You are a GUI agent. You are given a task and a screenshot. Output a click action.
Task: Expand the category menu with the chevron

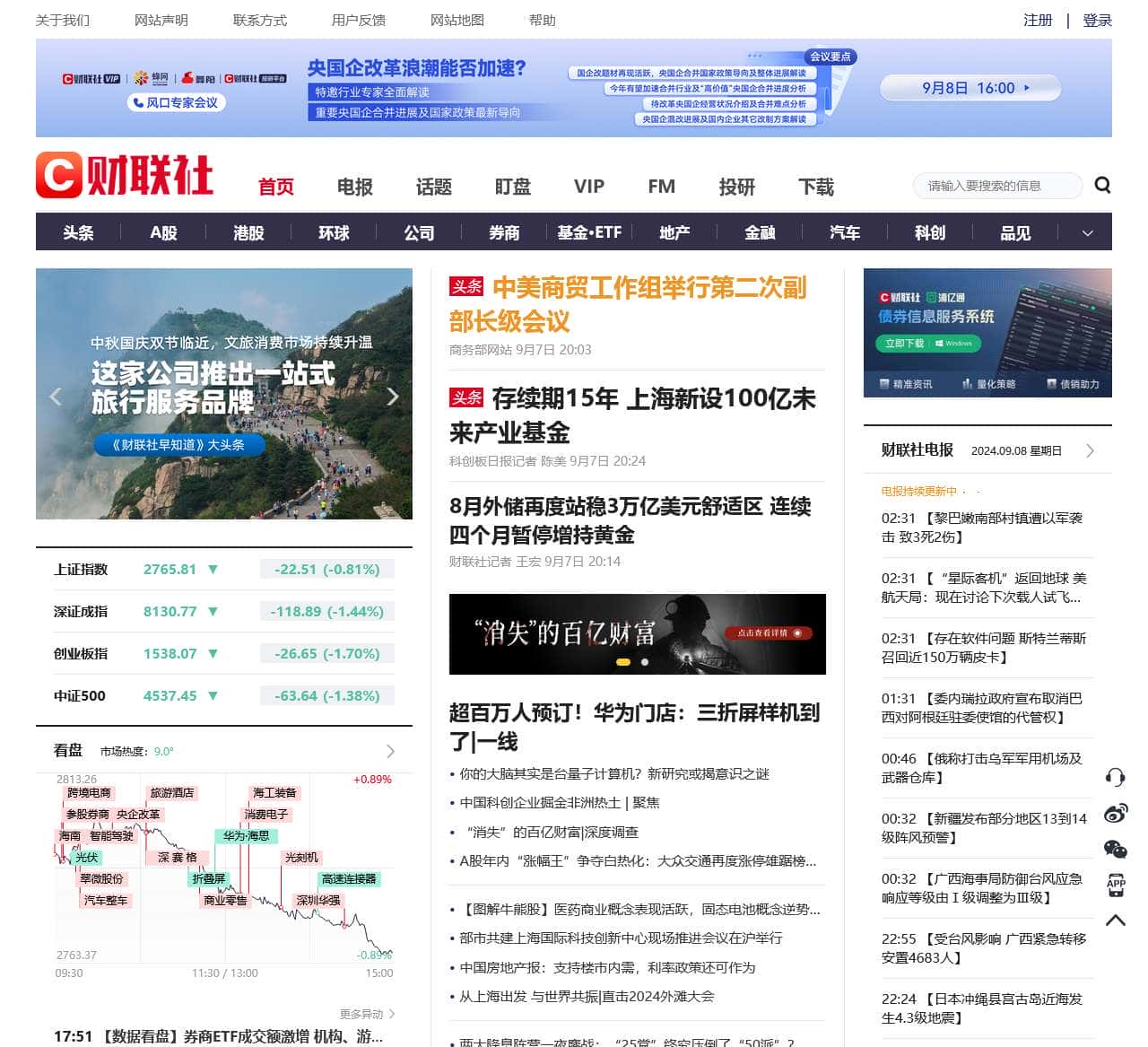click(1087, 232)
